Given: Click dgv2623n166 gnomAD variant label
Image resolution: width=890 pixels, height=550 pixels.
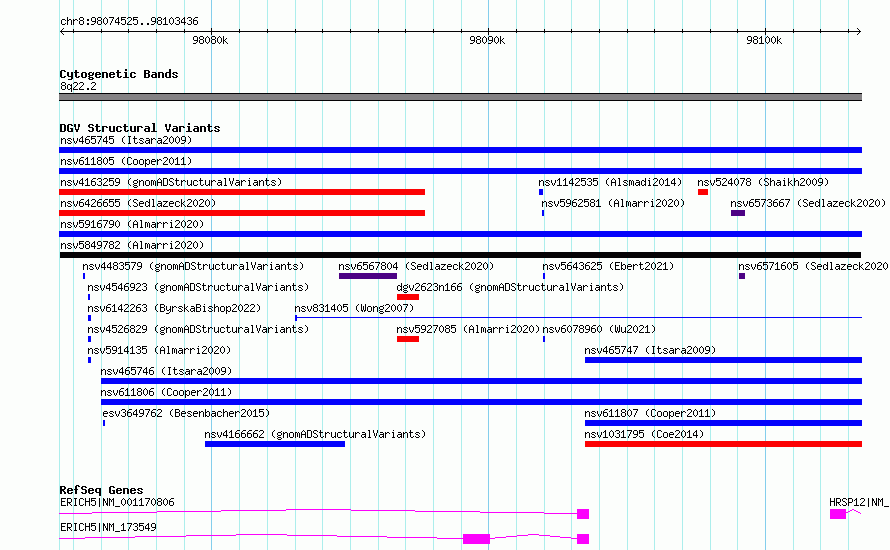Looking at the screenshot, I should [x=510, y=287].
